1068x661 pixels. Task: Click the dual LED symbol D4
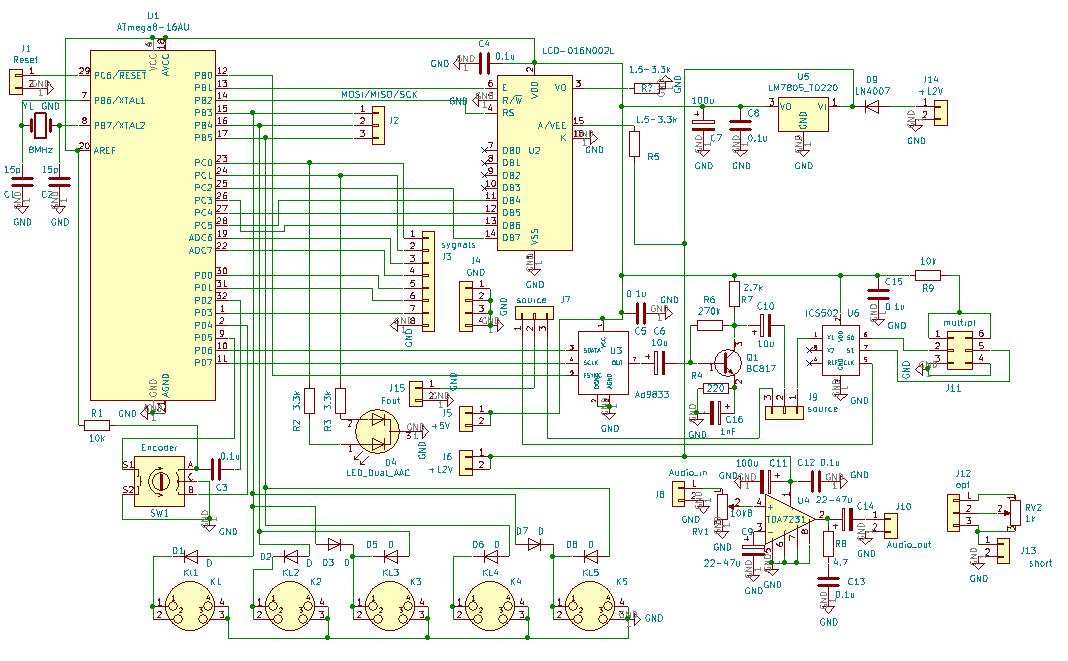point(379,430)
